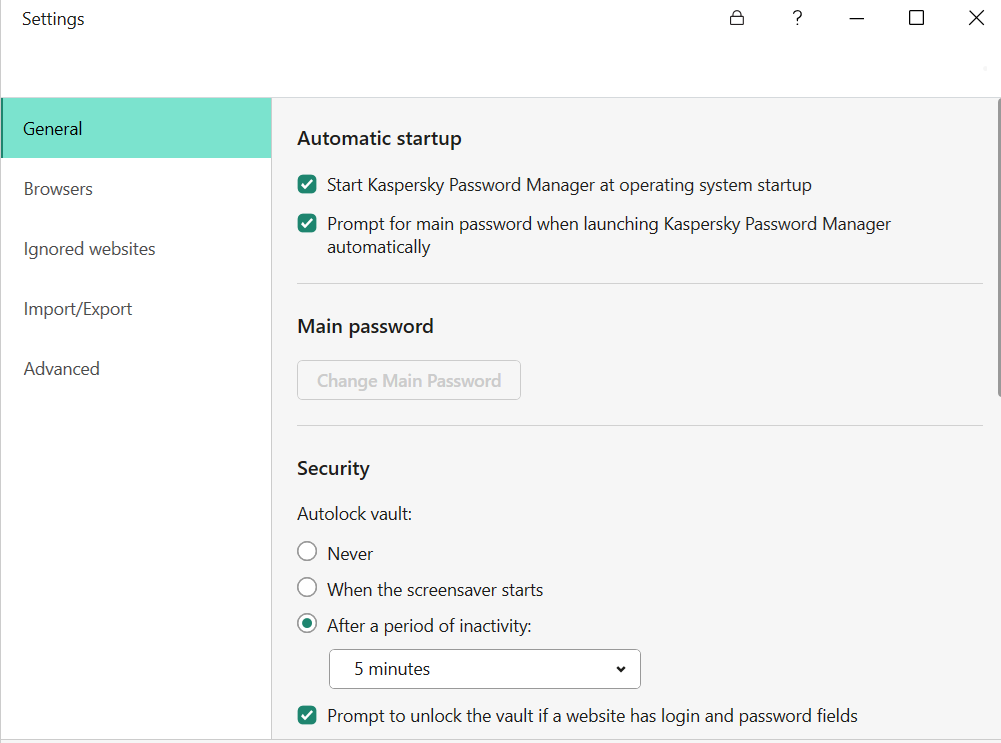This screenshot has width=1001, height=743.
Task: Uncheck Prompt for main password option
Action: point(307,224)
